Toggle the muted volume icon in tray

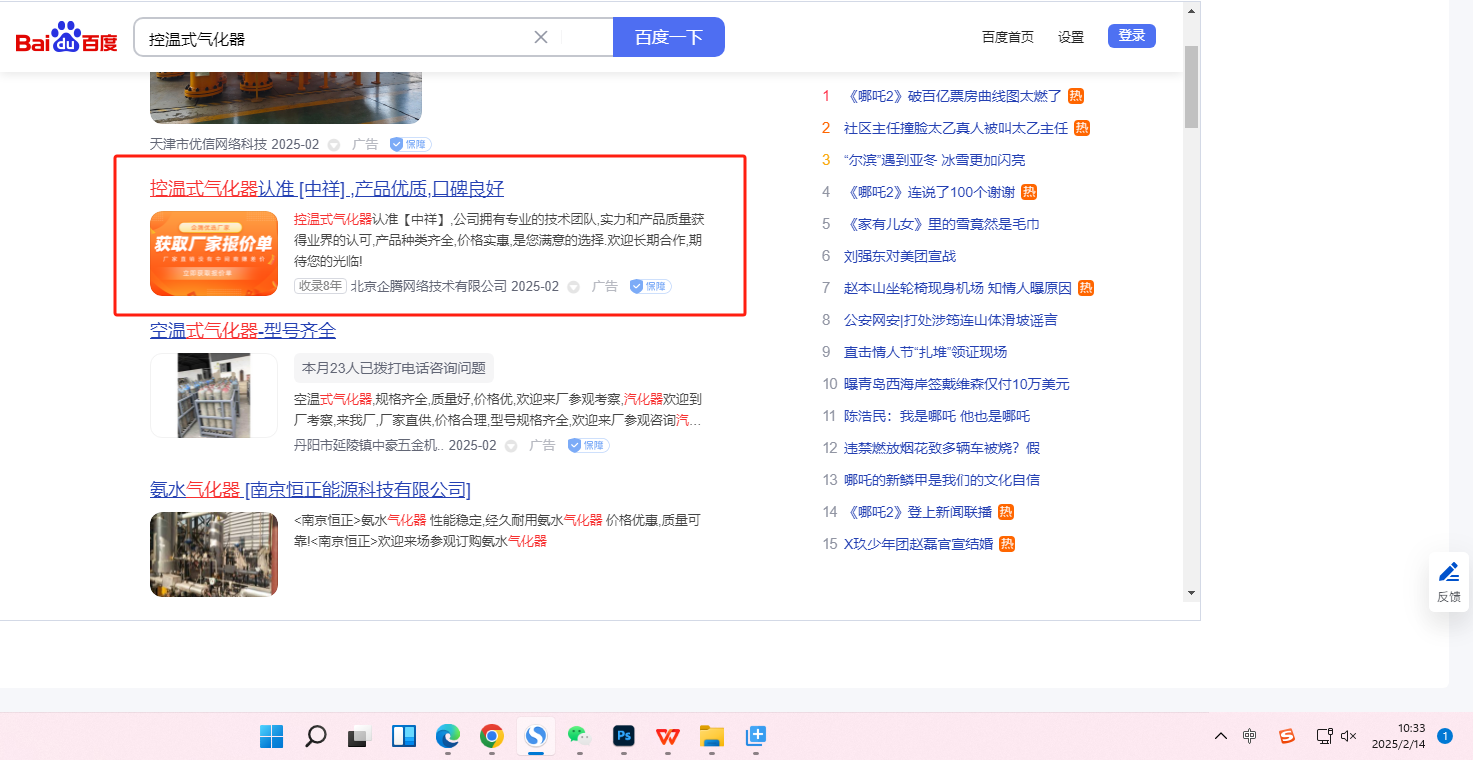coord(1348,737)
